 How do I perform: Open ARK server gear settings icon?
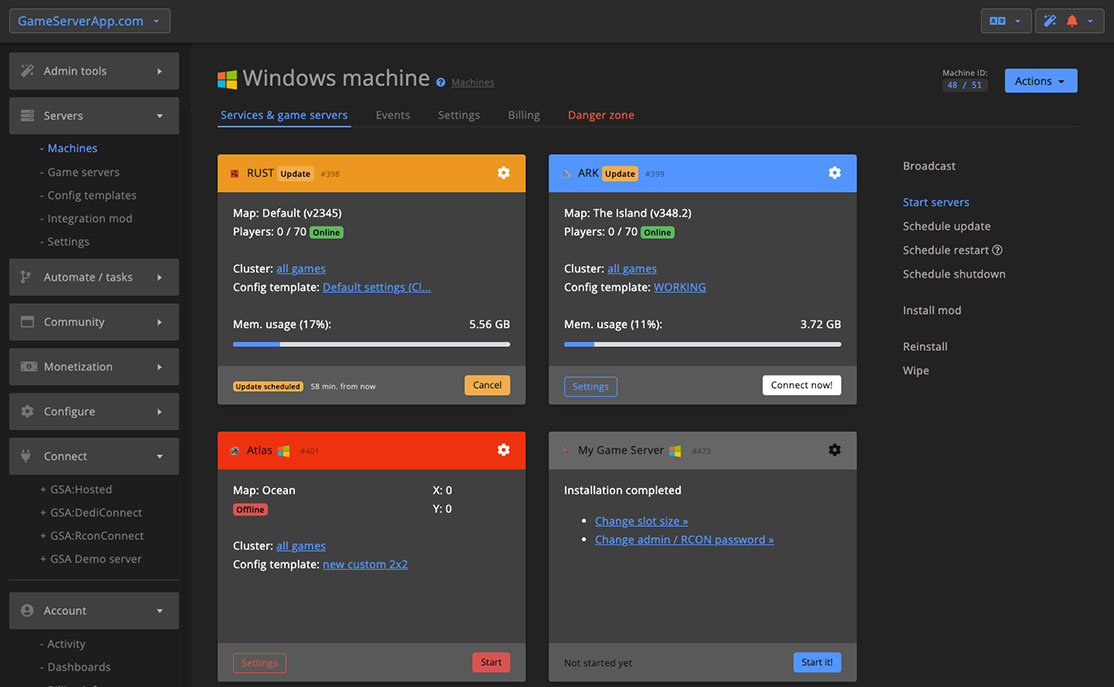(834, 173)
